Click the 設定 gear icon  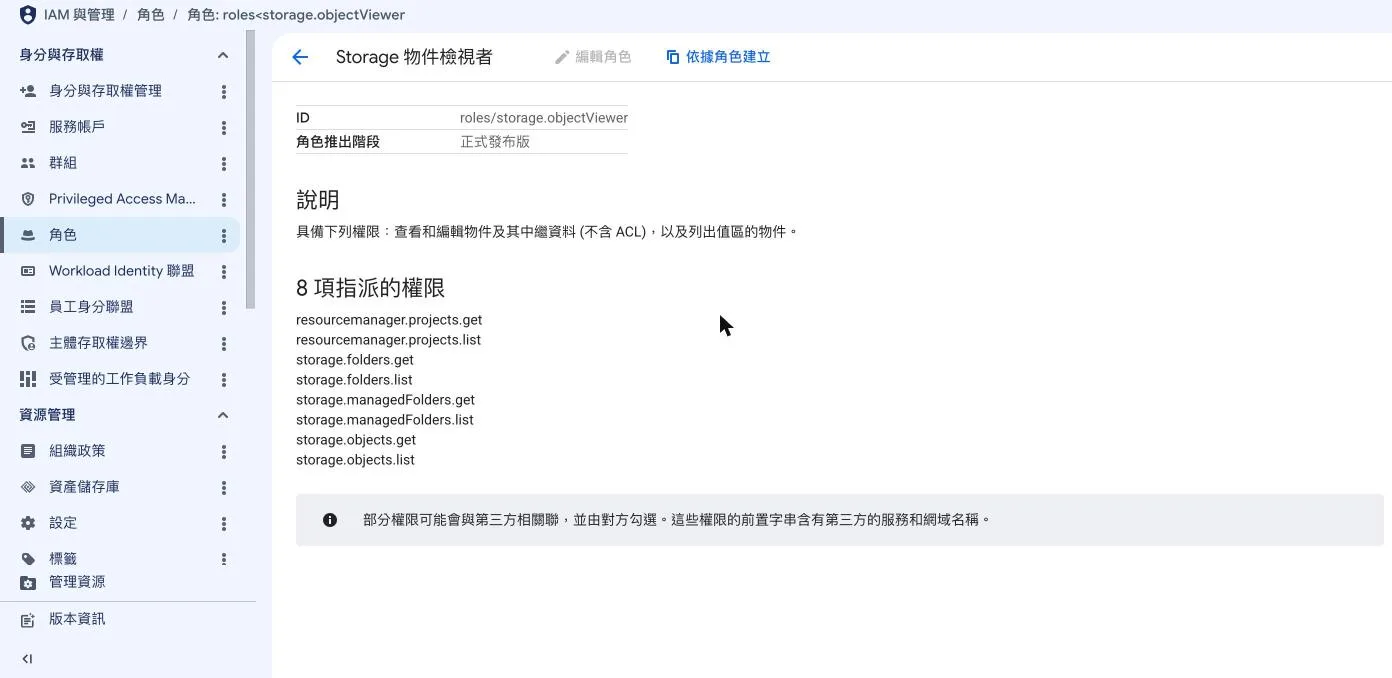(x=28, y=523)
